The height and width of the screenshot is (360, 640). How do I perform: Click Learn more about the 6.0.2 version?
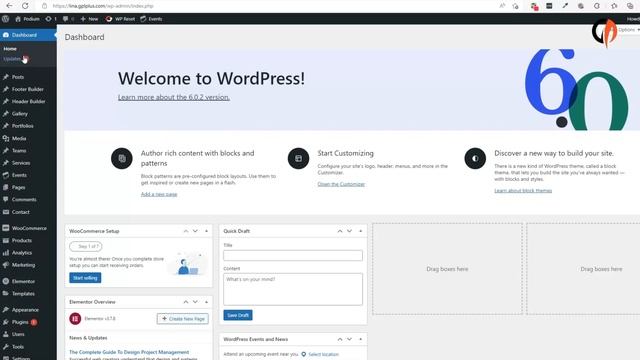click(174, 97)
